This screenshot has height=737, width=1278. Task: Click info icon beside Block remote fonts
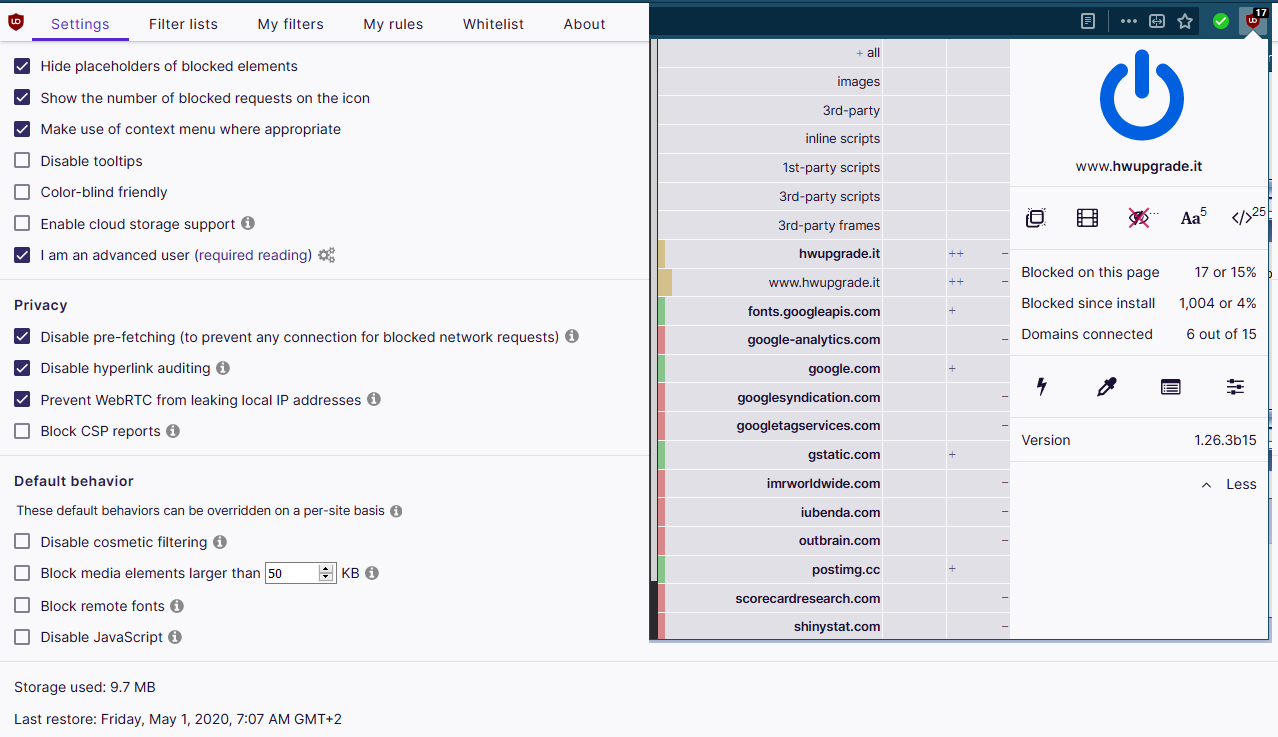[x=177, y=606]
